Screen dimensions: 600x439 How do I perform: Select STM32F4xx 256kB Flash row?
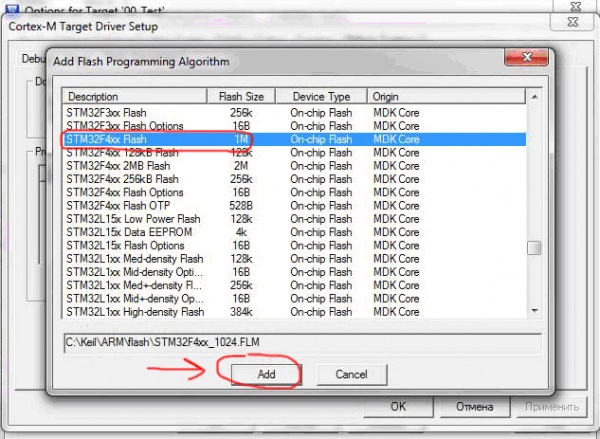(x=294, y=179)
